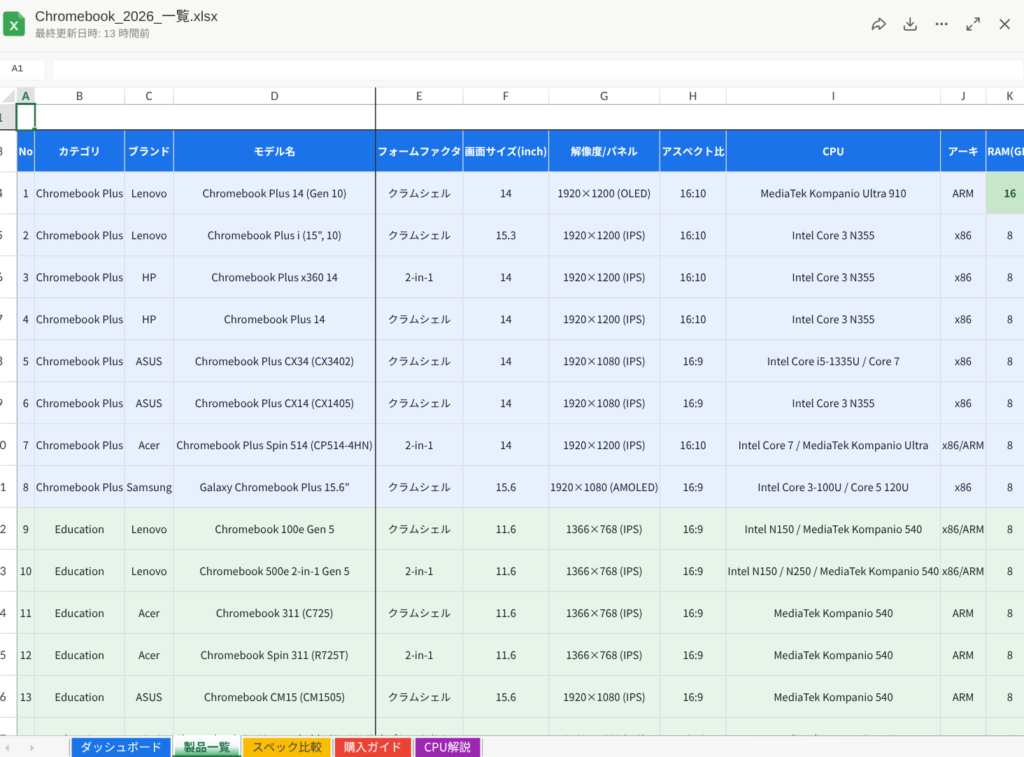Select the CPU解説 sheet tab
The image size is (1024, 757).
(447, 747)
